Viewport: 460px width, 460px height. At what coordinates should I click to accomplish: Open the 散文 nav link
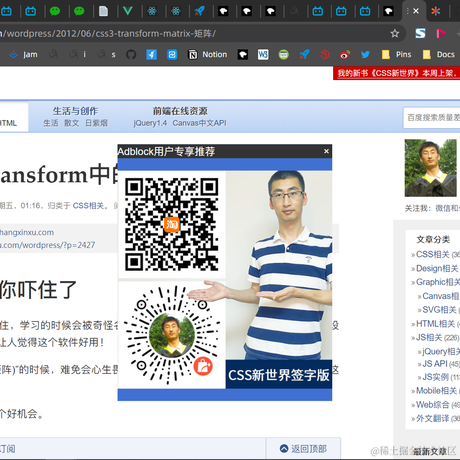point(72,123)
